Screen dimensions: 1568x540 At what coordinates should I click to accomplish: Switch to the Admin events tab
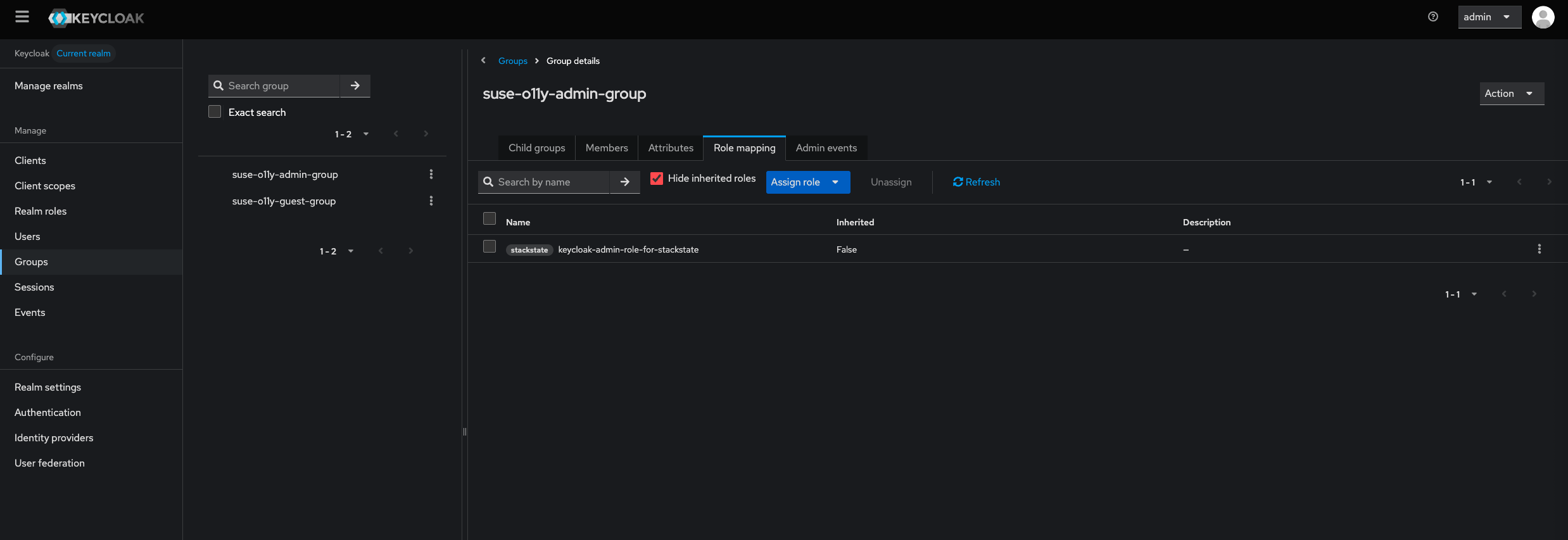coord(826,148)
